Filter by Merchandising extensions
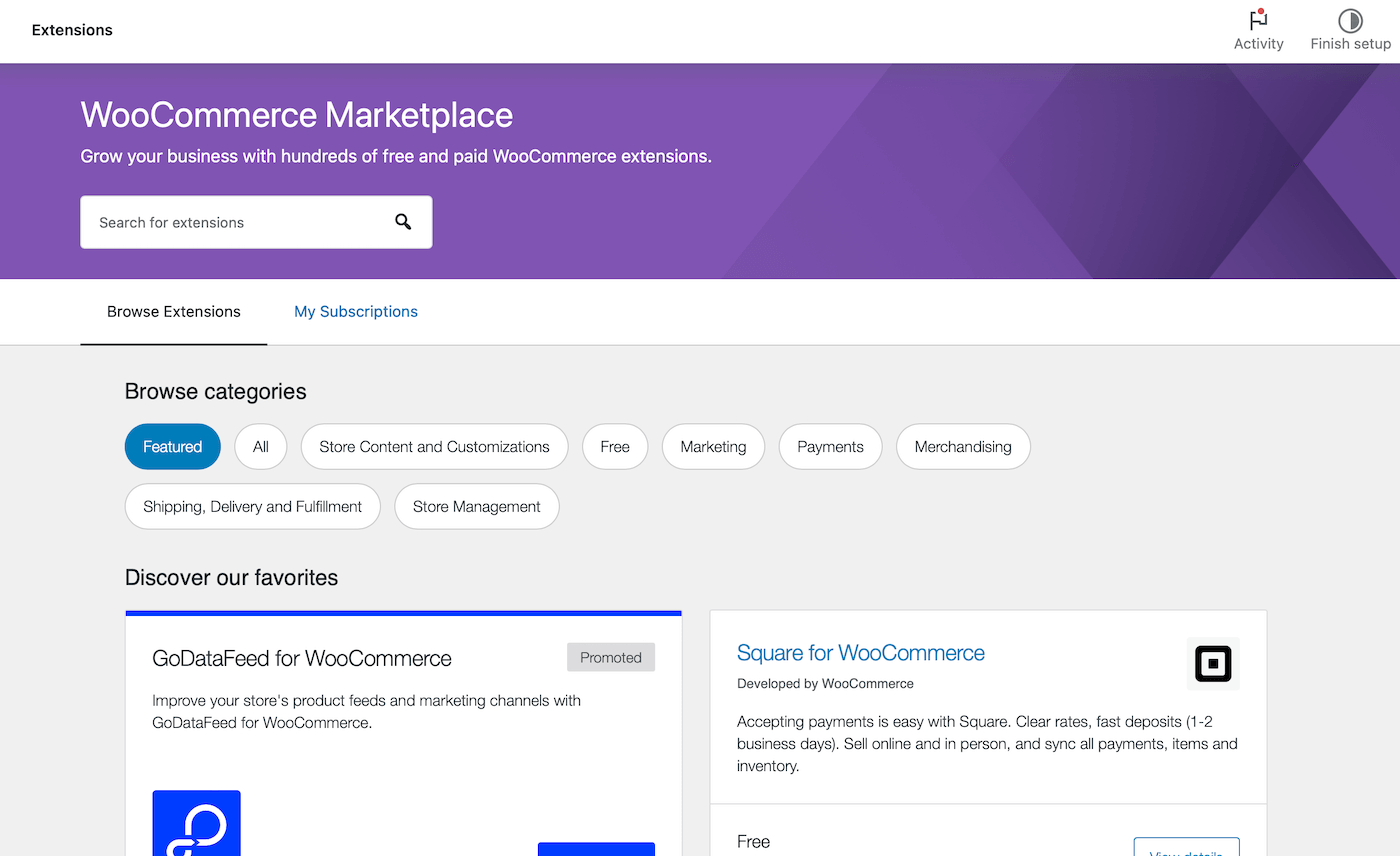Screen dimensions: 1400x856 coord(962,446)
